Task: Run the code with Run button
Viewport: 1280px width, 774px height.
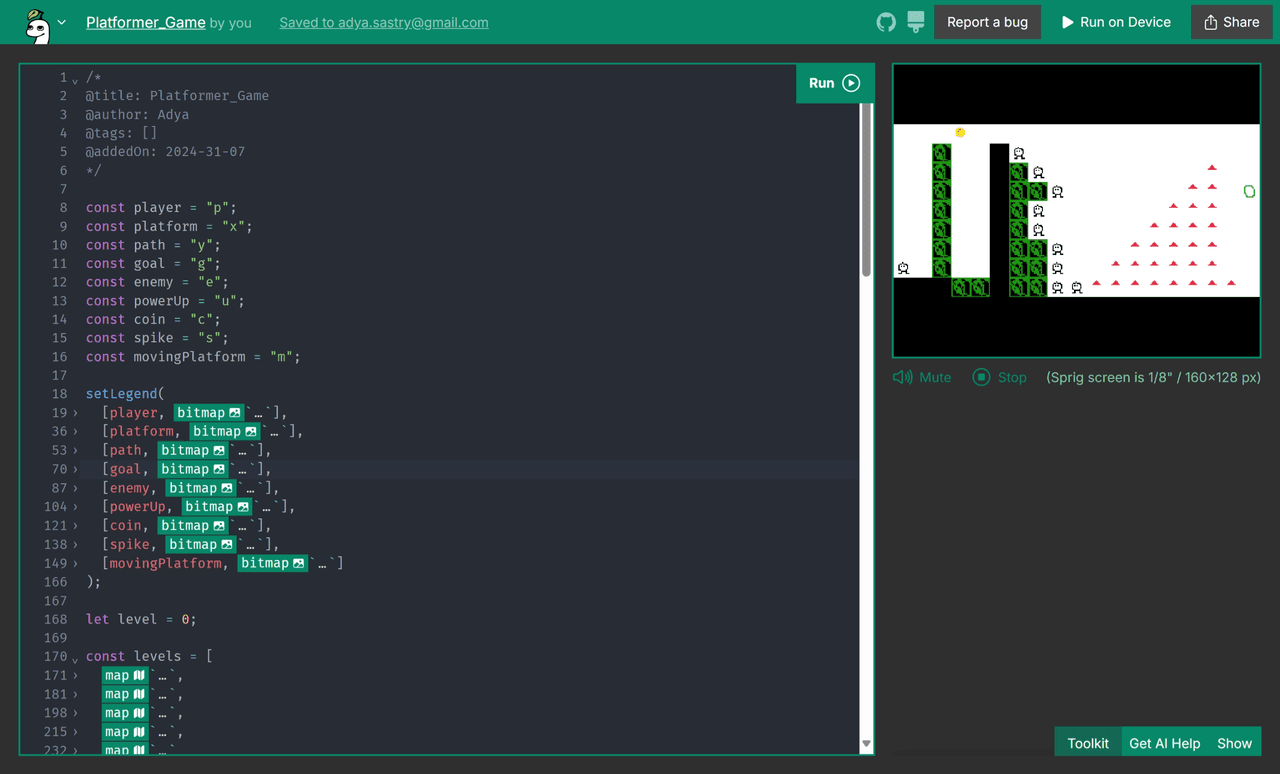Action: click(834, 83)
